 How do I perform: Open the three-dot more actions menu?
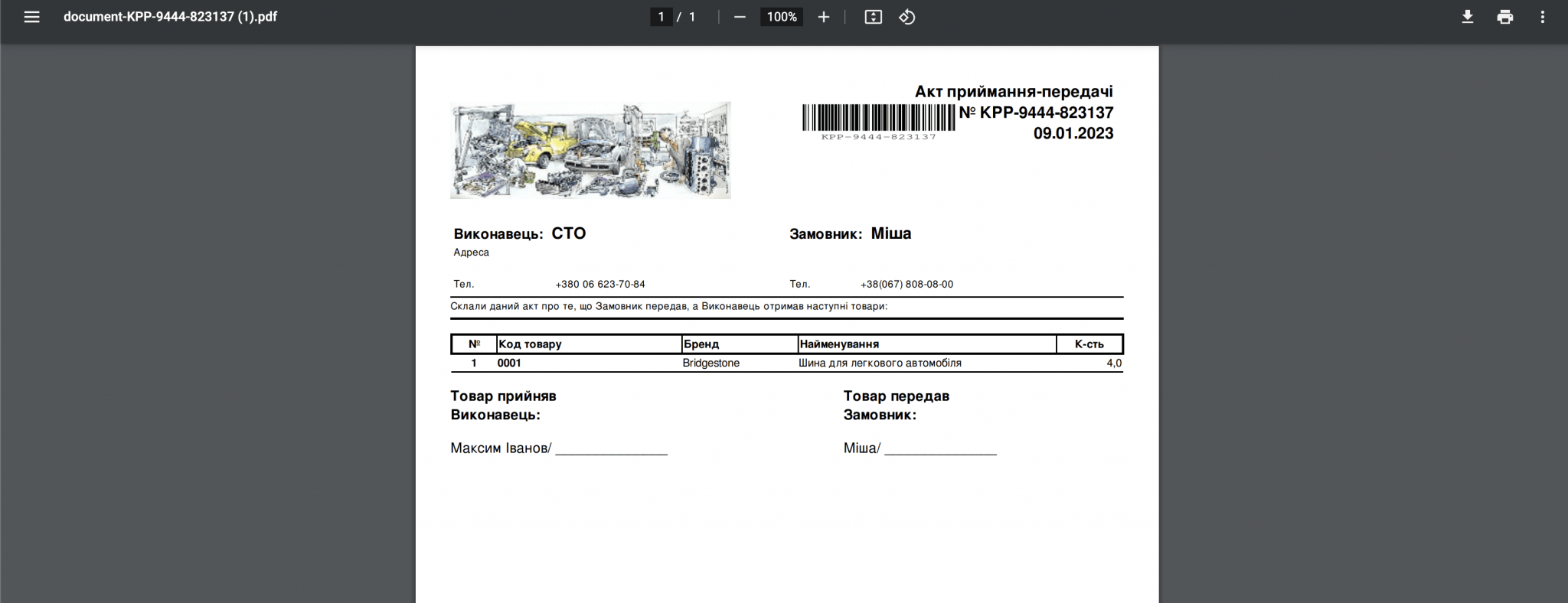(x=1542, y=17)
